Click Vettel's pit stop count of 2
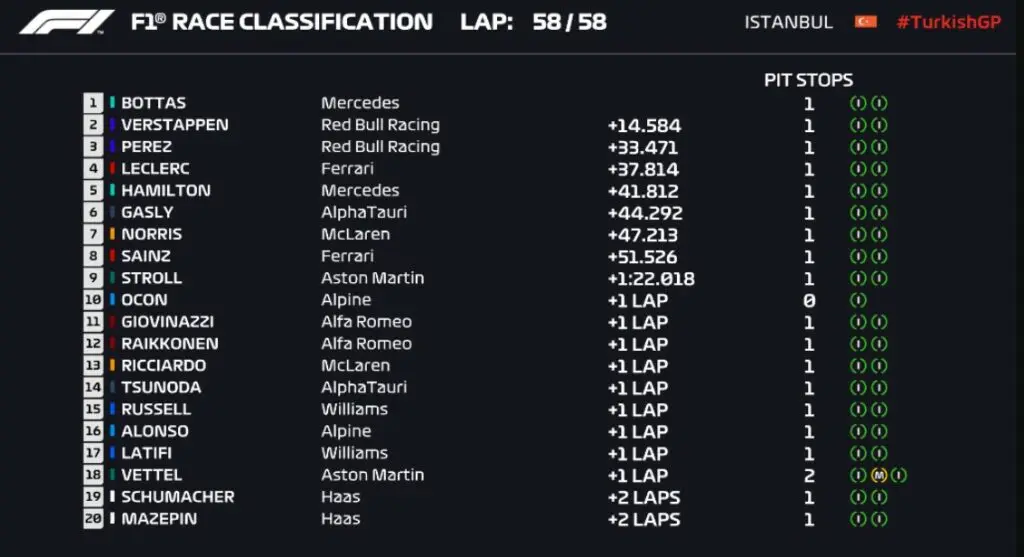The width and height of the screenshot is (1024, 557). 809,475
